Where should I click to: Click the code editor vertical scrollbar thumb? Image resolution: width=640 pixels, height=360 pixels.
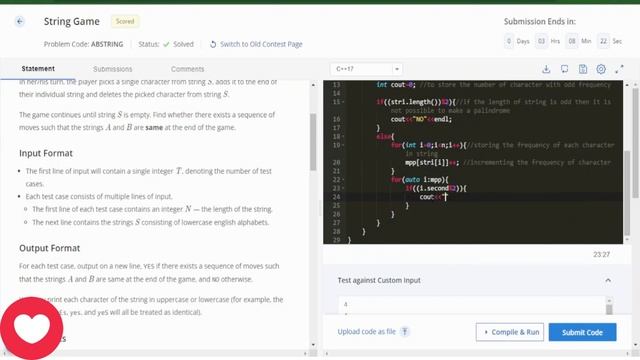point(627,193)
